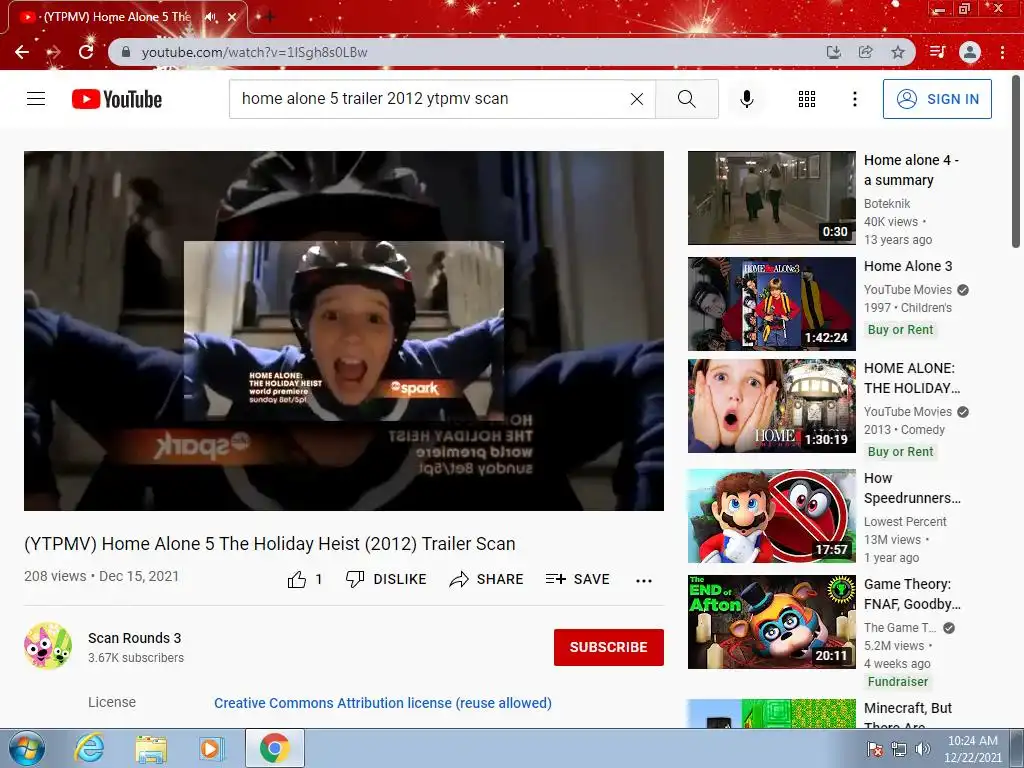The height and width of the screenshot is (768, 1024).
Task: Open the more actions ellipsis under the video
Action: [644, 581]
